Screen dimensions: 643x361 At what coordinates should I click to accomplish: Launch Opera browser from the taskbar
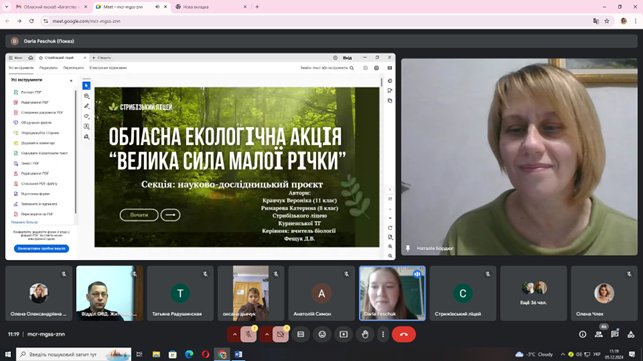click(205, 354)
